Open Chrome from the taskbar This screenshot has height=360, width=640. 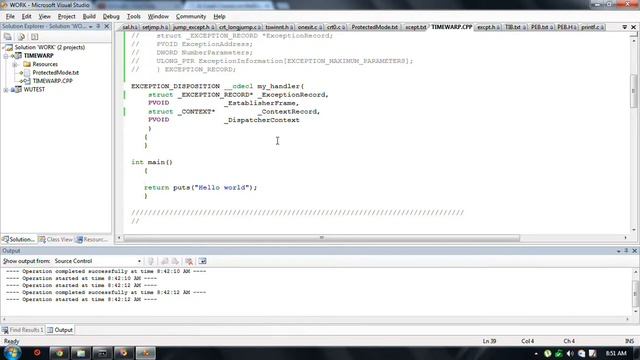point(59,353)
